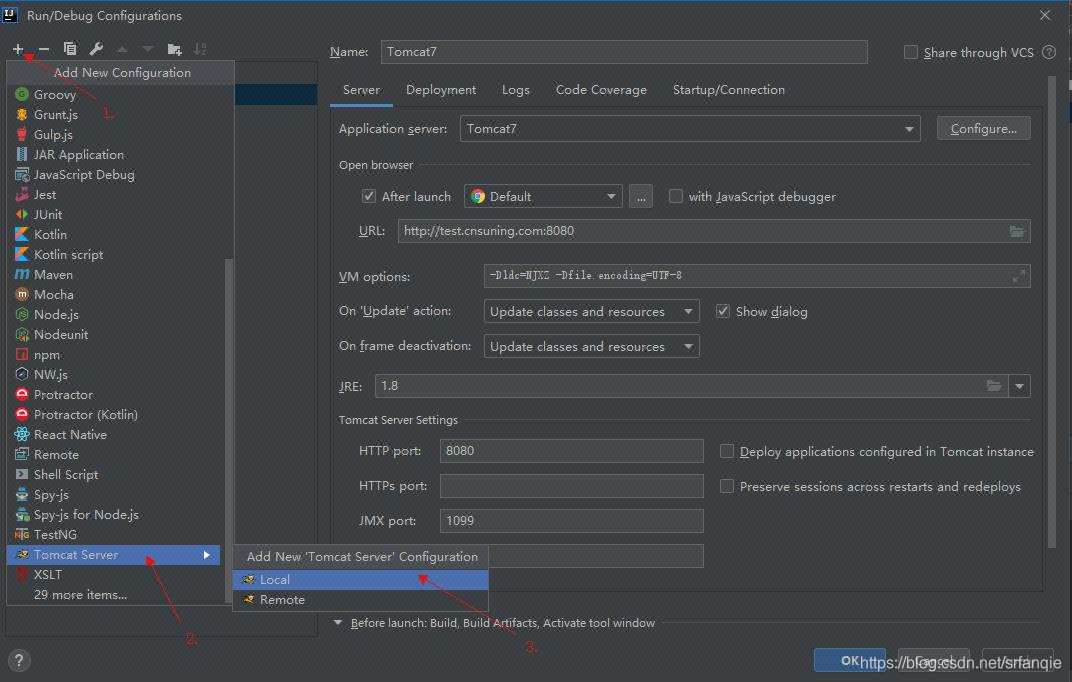The width and height of the screenshot is (1072, 682).
Task: Open On 'Update' action dropdown
Action: [591, 311]
